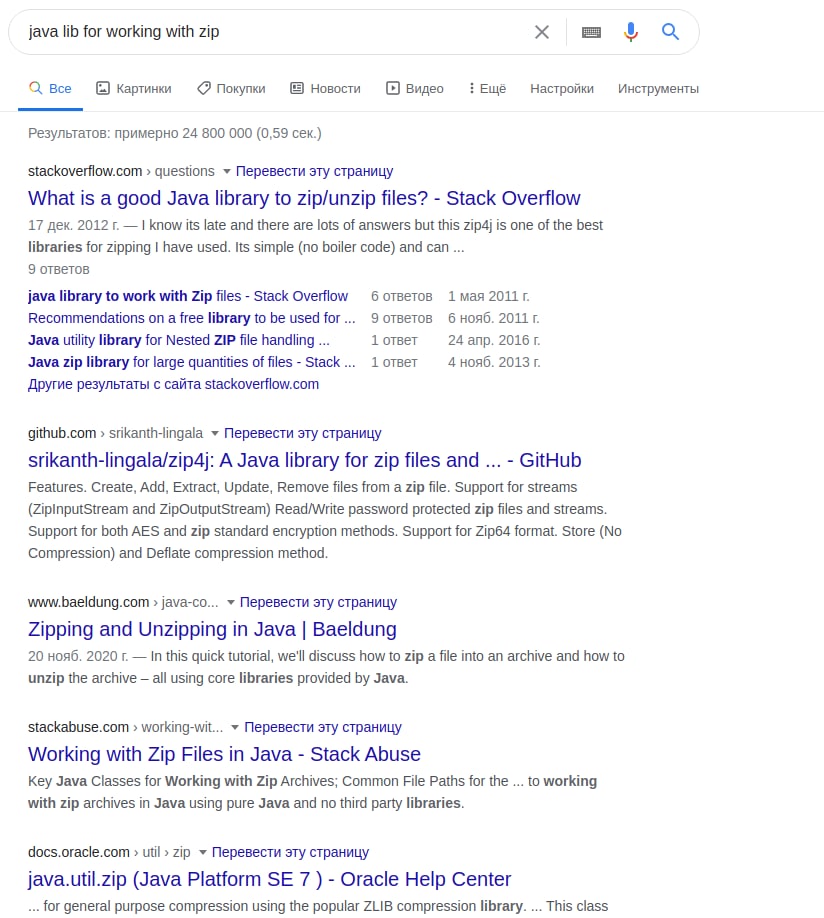Click the '6 нояб. 2011 г.' date text
The width and height of the screenshot is (824, 918).
tap(493, 318)
